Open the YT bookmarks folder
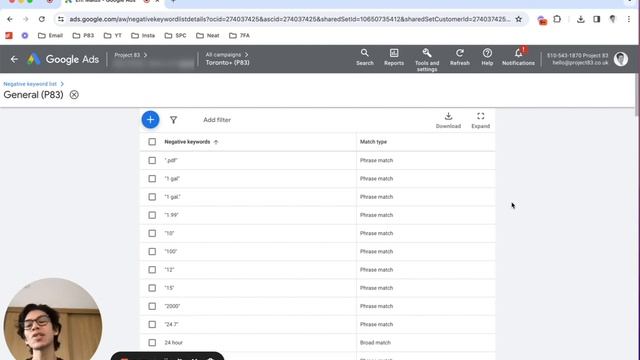The height and width of the screenshot is (360, 640). click(x=113, y=36)
